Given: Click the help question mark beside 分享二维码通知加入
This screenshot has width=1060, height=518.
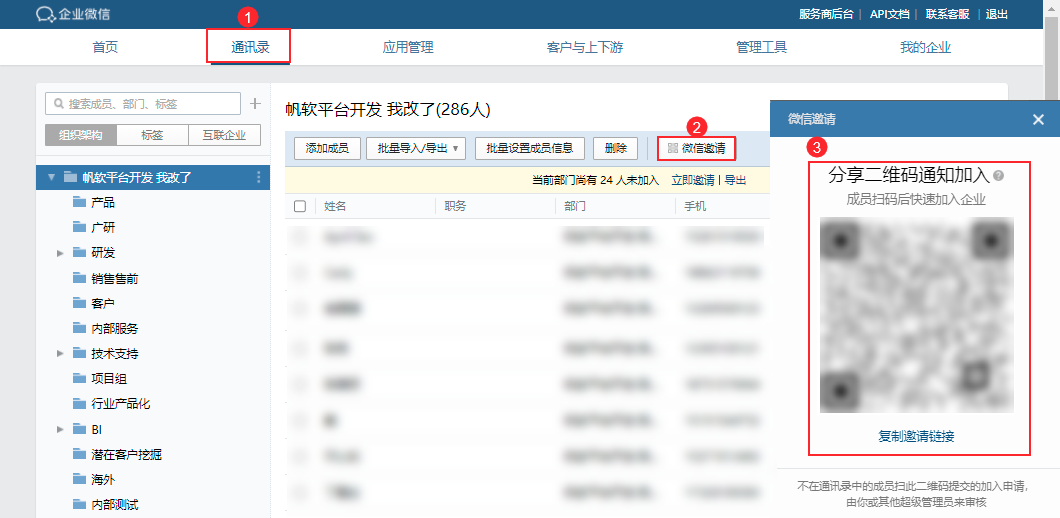Looking at the screenshot, I should click(998, 176).
